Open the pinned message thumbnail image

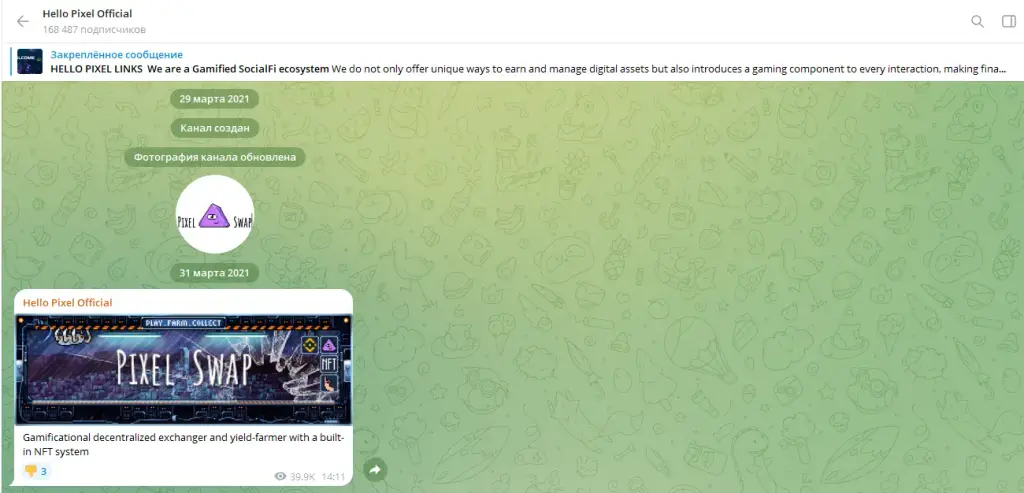click(x=30, y=61)
